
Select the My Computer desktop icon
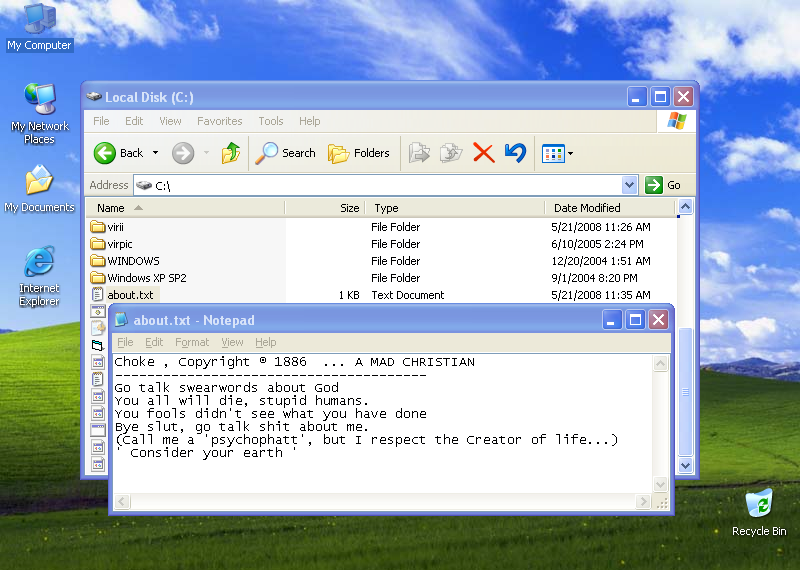[39, 28]
